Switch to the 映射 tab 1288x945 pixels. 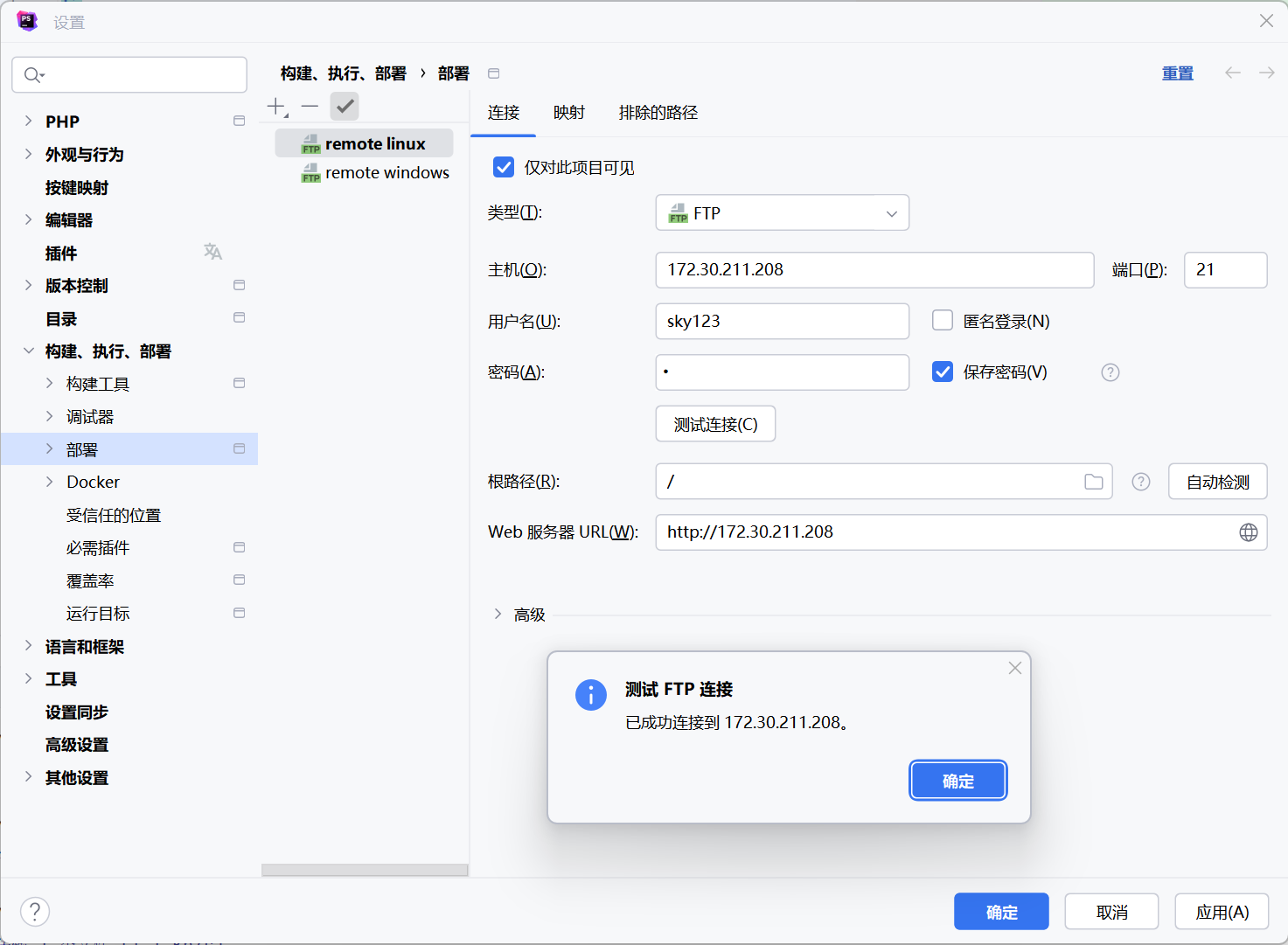[568, 113]
